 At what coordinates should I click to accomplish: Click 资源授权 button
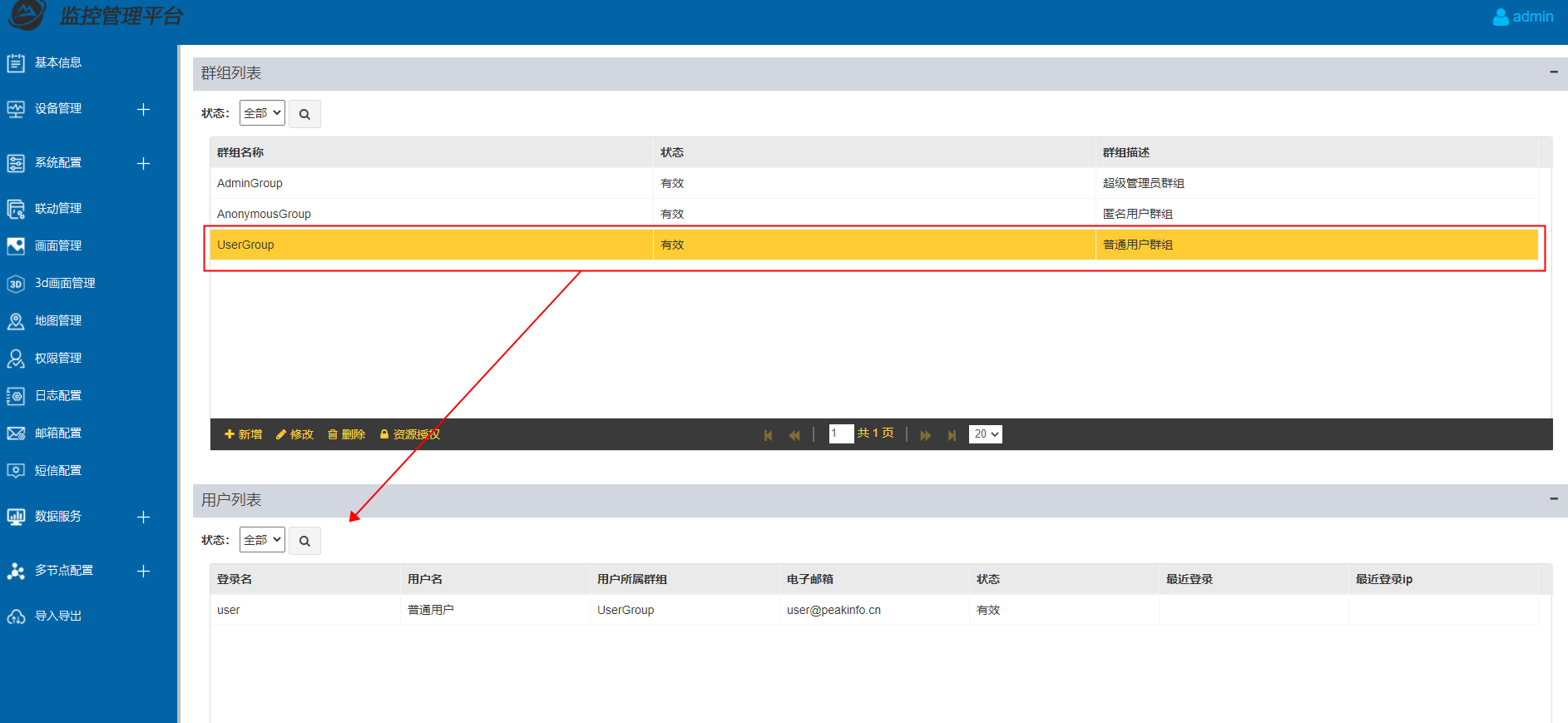tap(410, 434)
